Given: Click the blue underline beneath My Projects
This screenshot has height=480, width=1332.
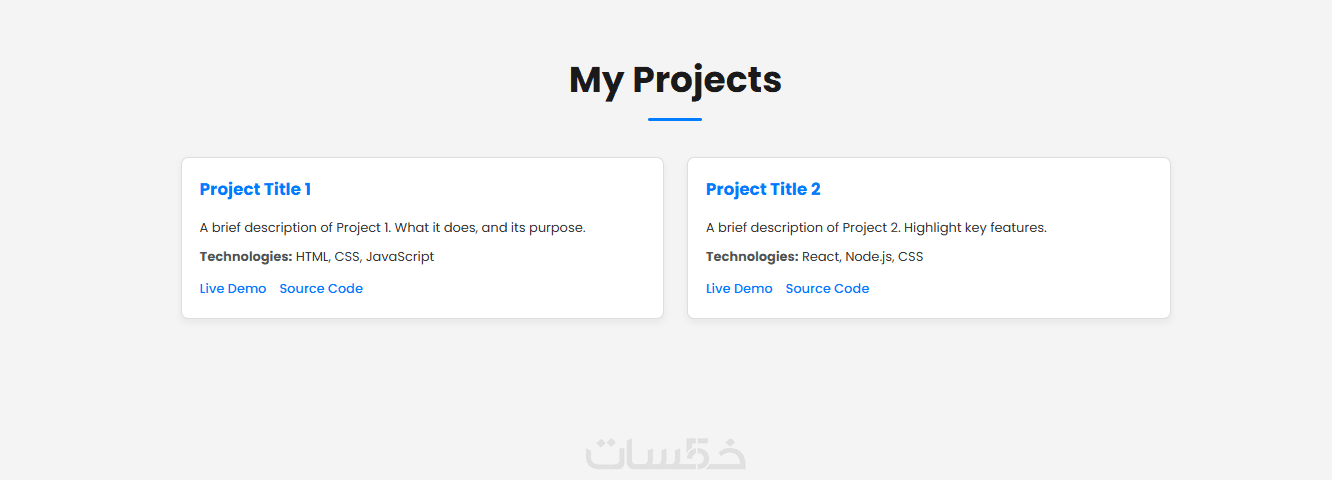Looking at the screenshot, I should click(x=675, y=119).
